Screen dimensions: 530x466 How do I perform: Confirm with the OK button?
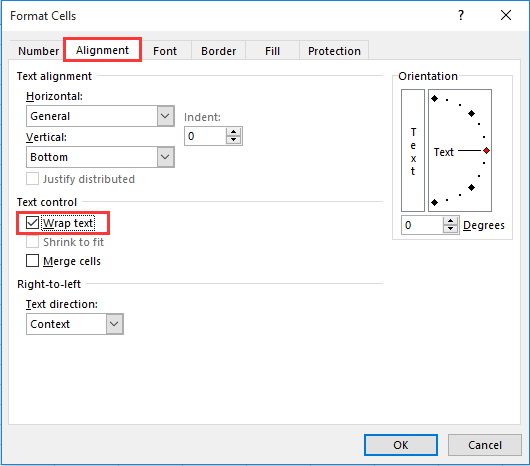[x=401, y=445]
